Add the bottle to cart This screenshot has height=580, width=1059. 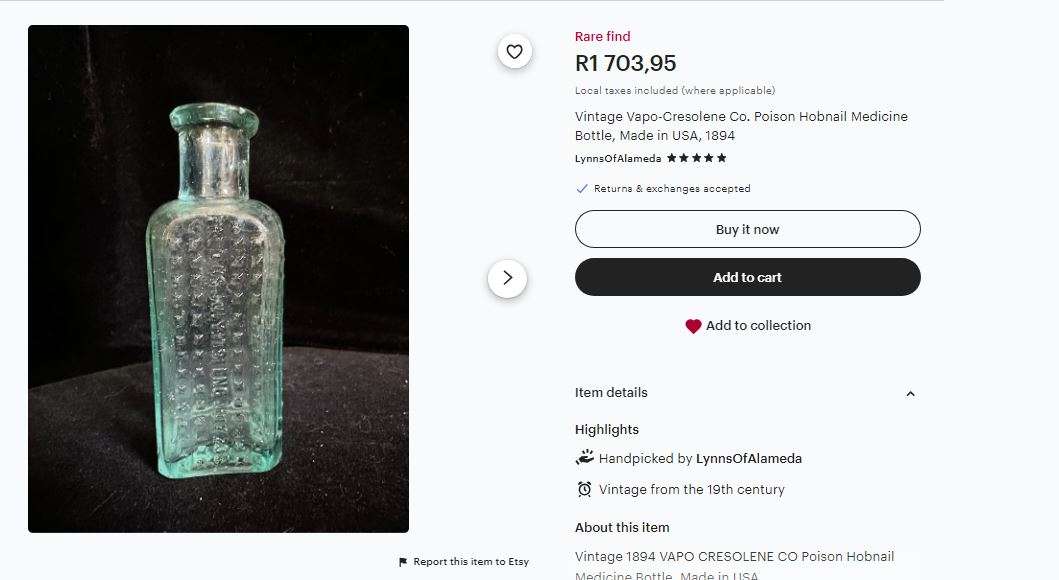[x=747, y=277]
